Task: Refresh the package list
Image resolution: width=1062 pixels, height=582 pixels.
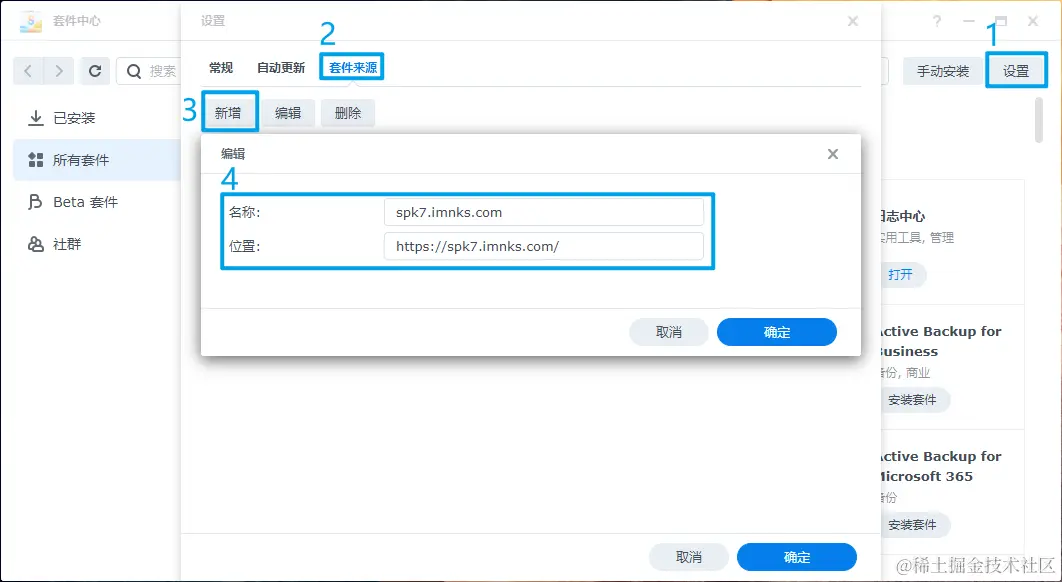Action: click(94, 71)
